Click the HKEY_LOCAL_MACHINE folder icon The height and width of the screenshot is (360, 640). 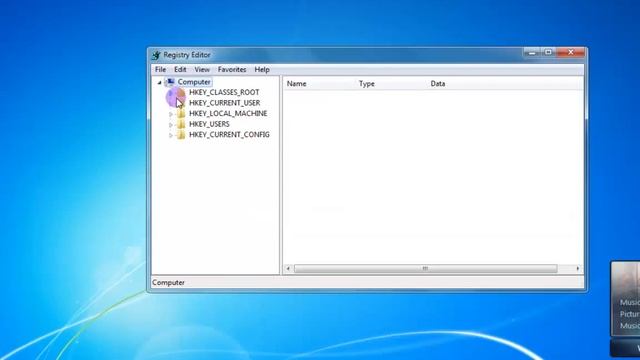coord(181,113)
